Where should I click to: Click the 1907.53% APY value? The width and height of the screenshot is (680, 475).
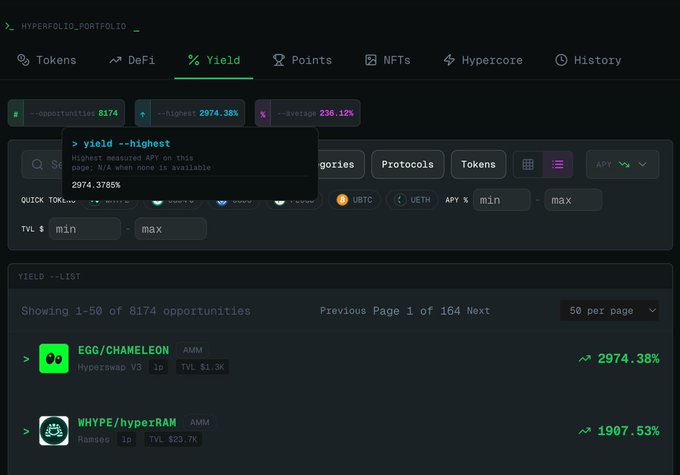pyautogui.click(x=628, y=431)
